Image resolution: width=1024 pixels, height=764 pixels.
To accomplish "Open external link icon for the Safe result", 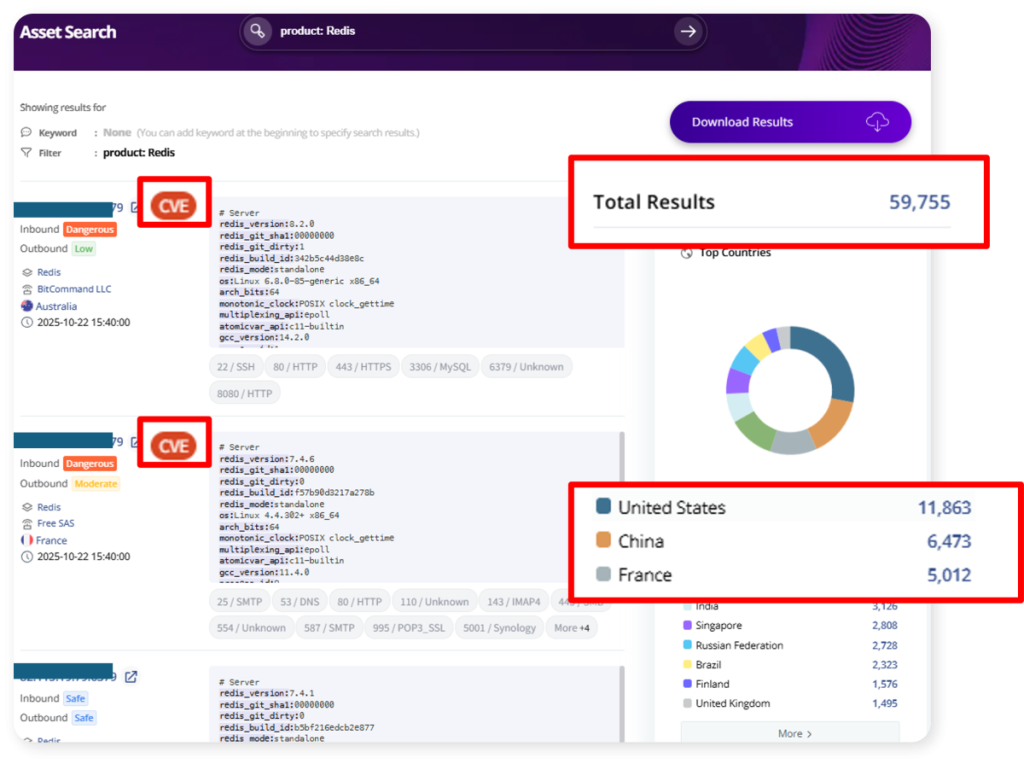I will click(x=131, y=677).
